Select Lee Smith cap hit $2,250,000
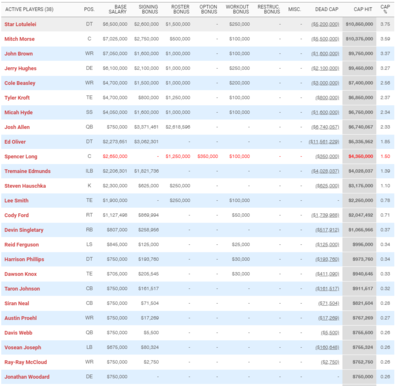The image size is (400, 386). pyautogui.click(x=361, y=200)
